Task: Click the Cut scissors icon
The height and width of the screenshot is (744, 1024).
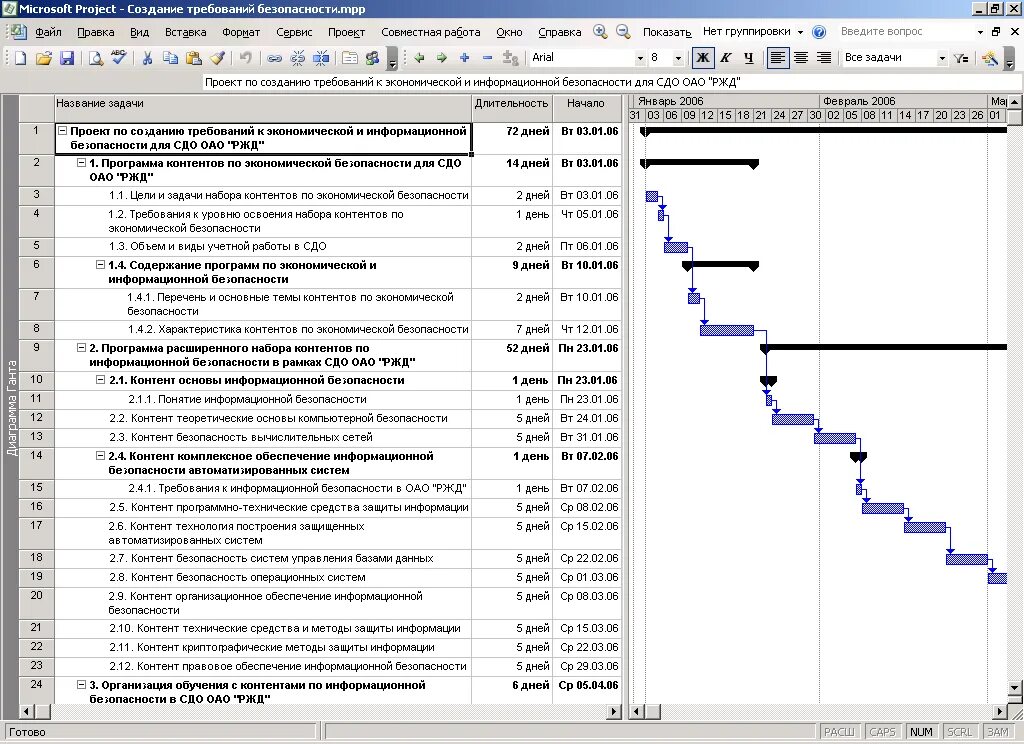Action: coord(148,58)
